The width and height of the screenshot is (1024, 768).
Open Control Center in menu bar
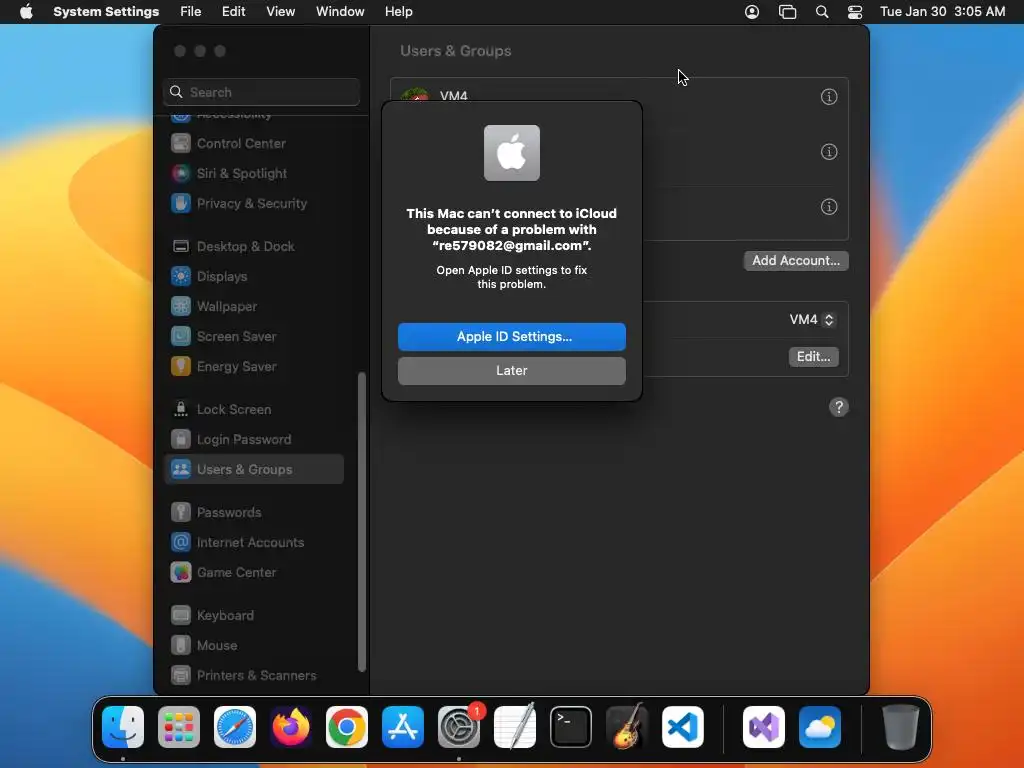click(x=855, y=12)
